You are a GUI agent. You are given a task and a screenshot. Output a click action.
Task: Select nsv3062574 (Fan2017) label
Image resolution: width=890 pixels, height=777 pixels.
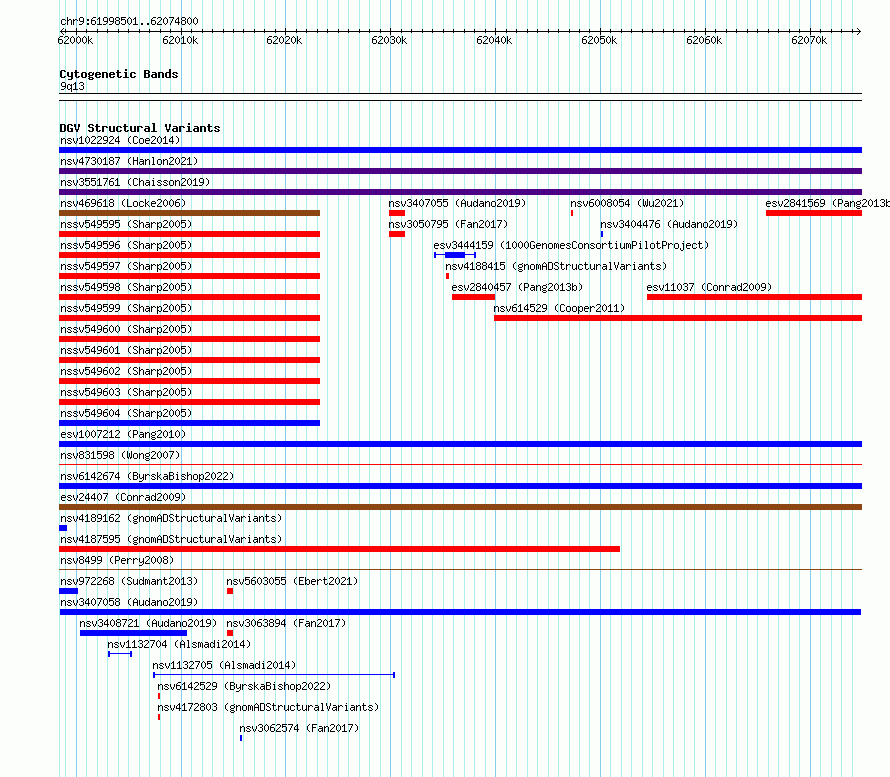click(299, 728)
